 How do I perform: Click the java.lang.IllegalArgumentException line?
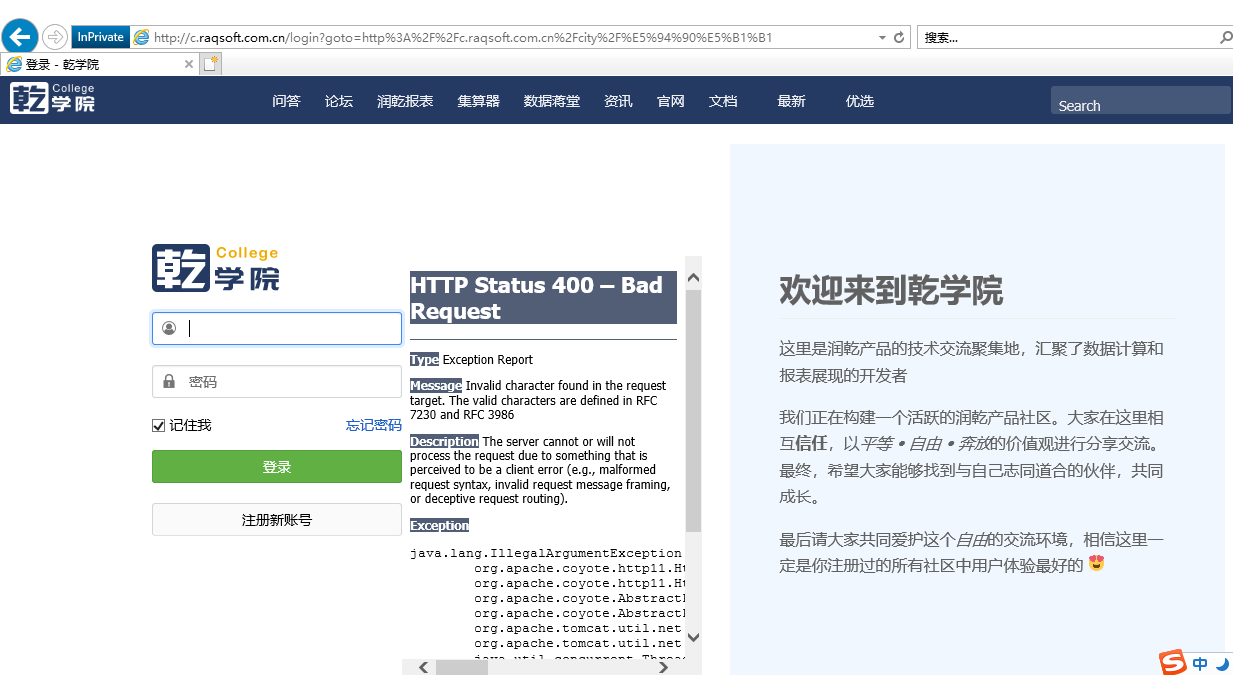(x=546, y=553)
